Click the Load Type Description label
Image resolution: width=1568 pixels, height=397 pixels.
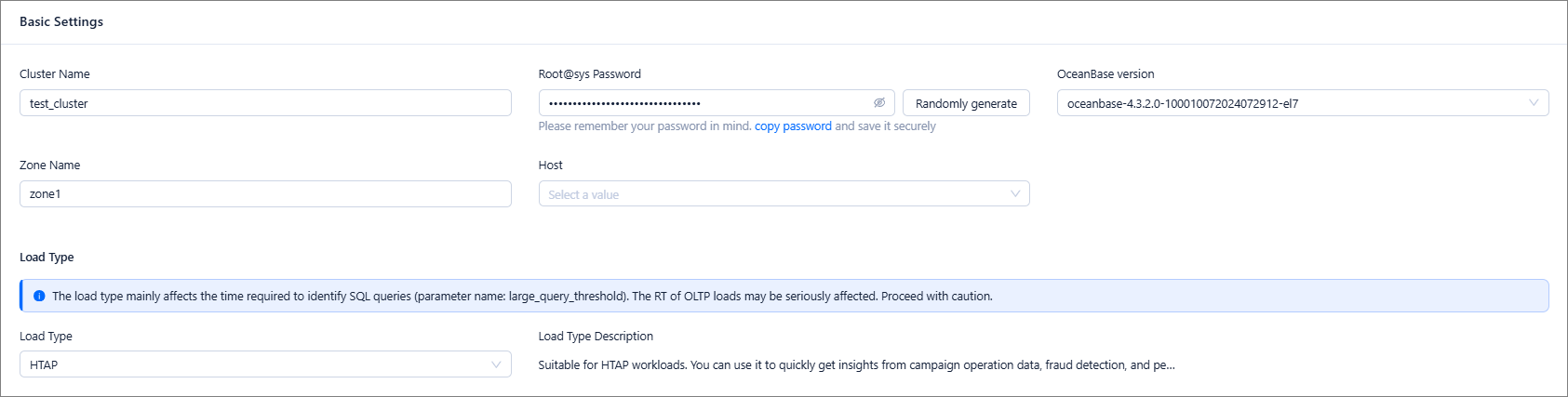coord(596,337)
